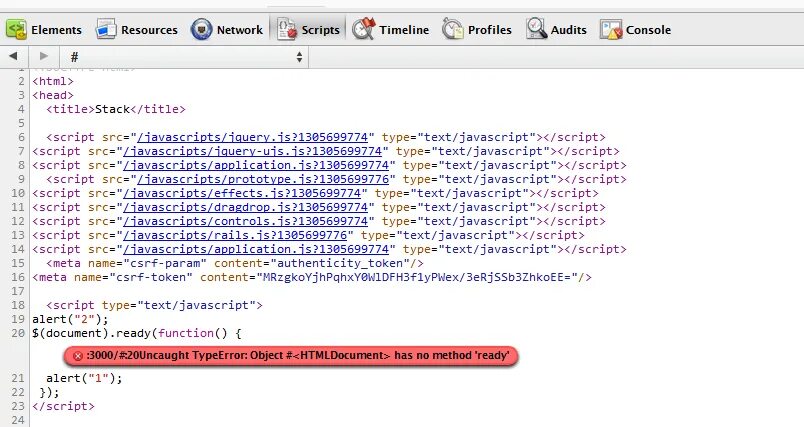
Task: Go back to previous script file
Action: (x=13, y=56)
